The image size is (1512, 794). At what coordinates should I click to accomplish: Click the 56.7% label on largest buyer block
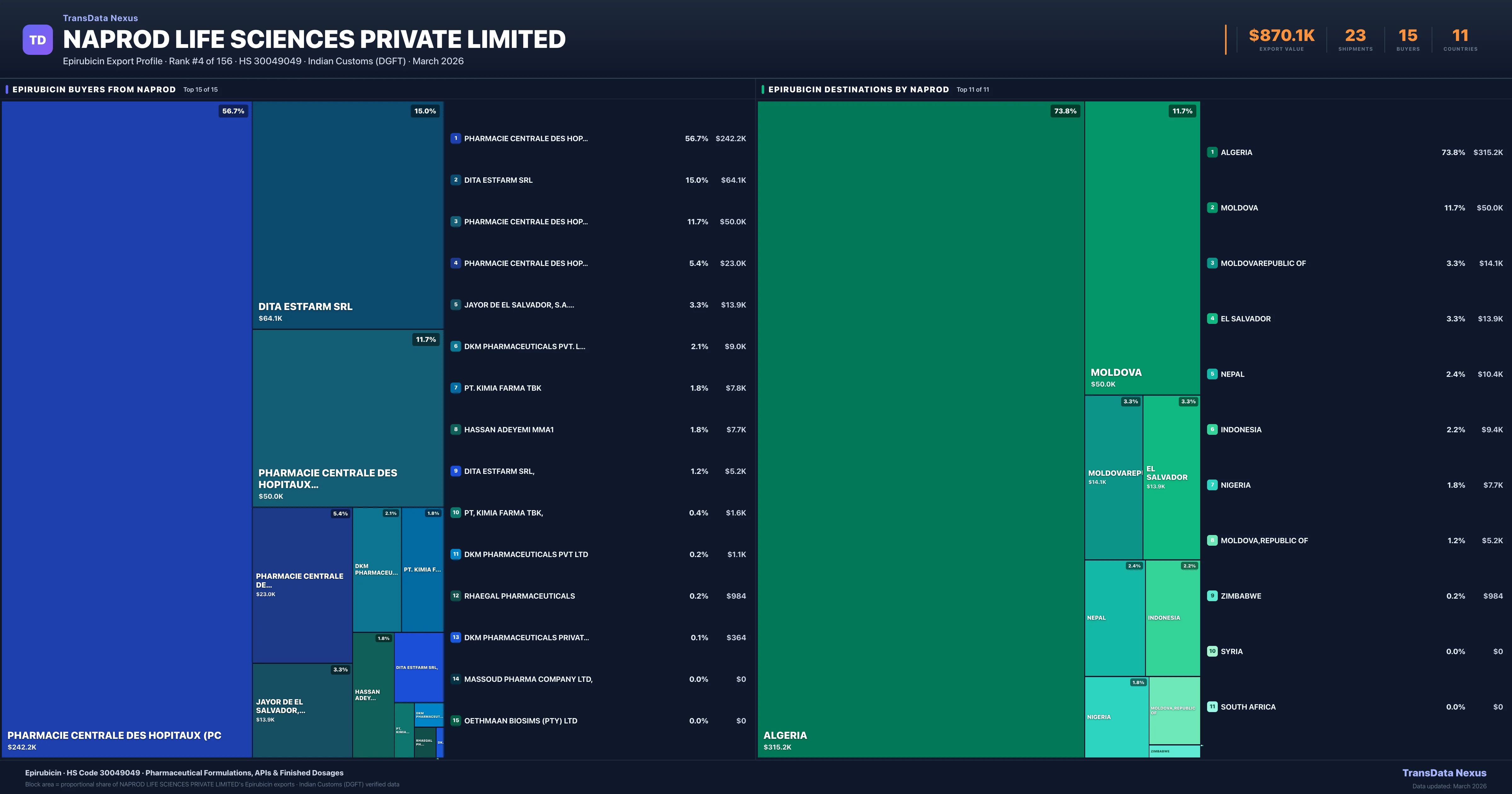click(233, 111)
